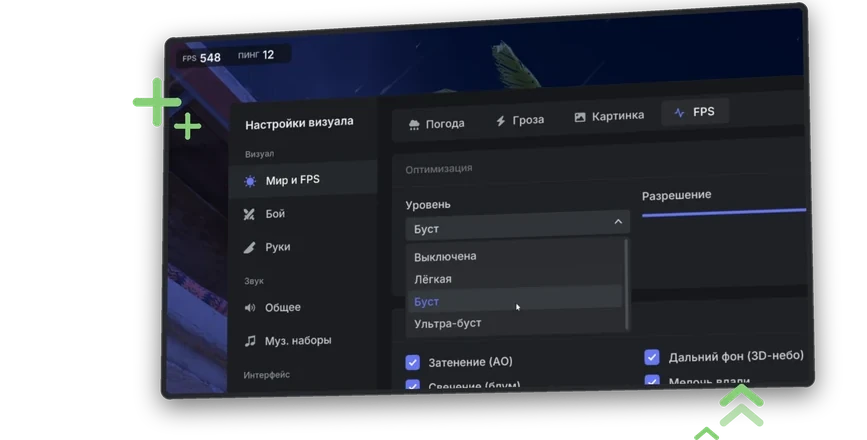Click the picture icon on Картинка tab
The image size is (867, 440).
tap(579, 117)
